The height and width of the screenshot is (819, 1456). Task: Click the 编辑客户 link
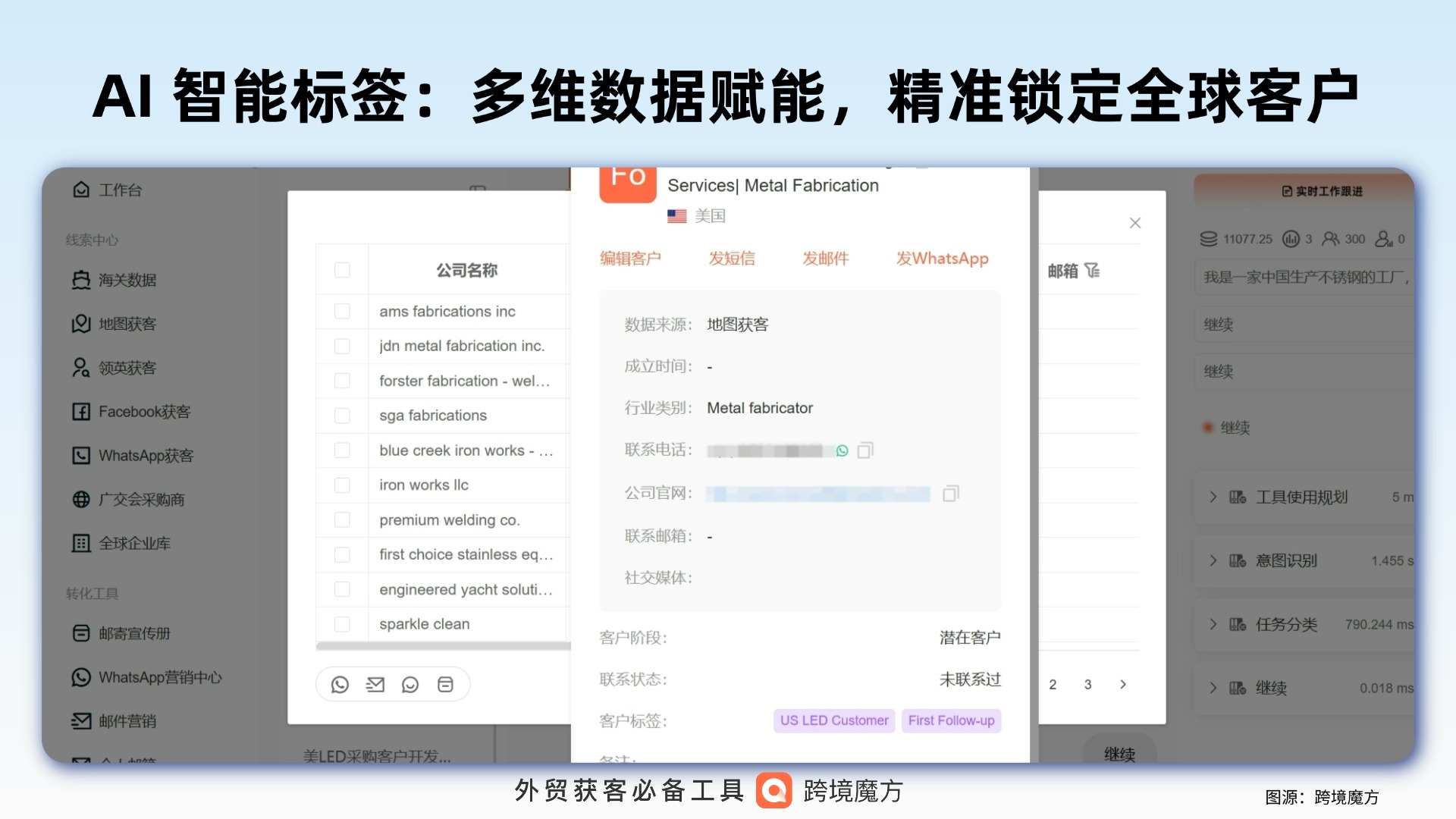(630, 259)
